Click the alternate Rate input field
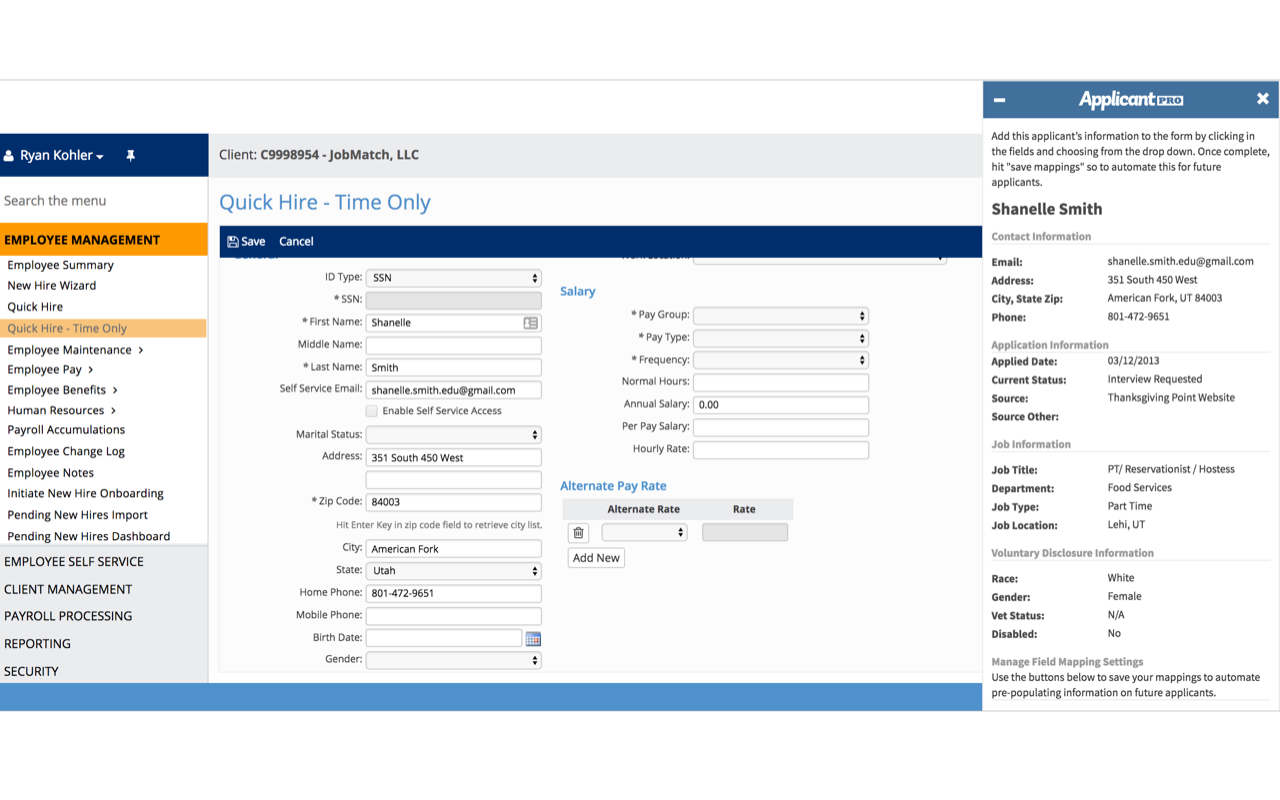 744,532
